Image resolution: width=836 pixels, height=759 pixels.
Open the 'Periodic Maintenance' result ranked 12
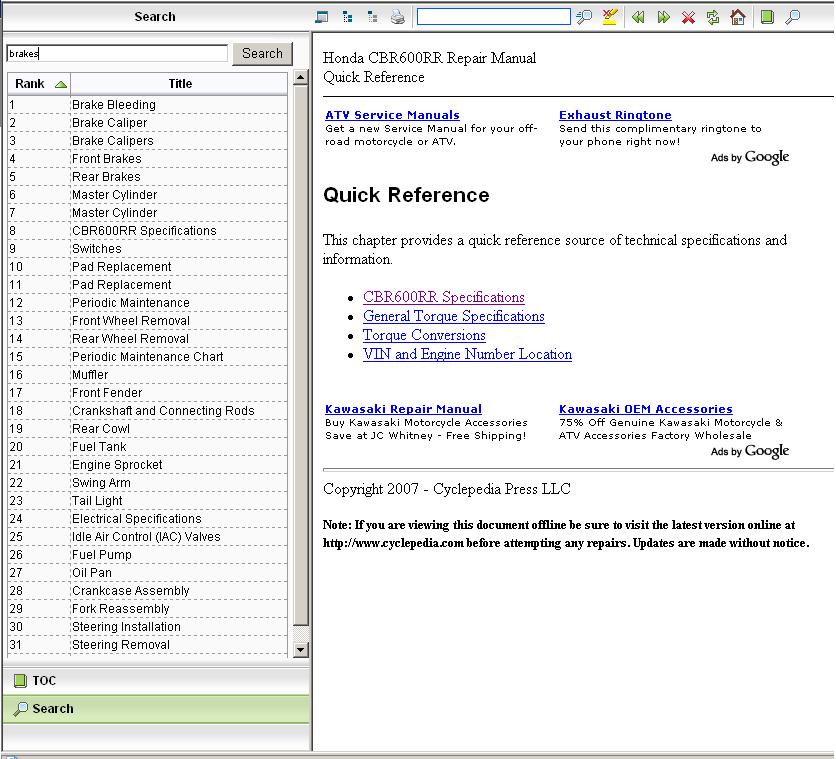tap(148, 303)
